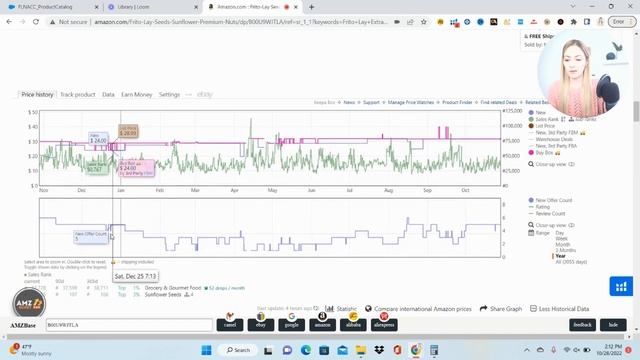Screen dimensions: 640x360
Task: Click the address bar URL
Action: tap(241, 22)
